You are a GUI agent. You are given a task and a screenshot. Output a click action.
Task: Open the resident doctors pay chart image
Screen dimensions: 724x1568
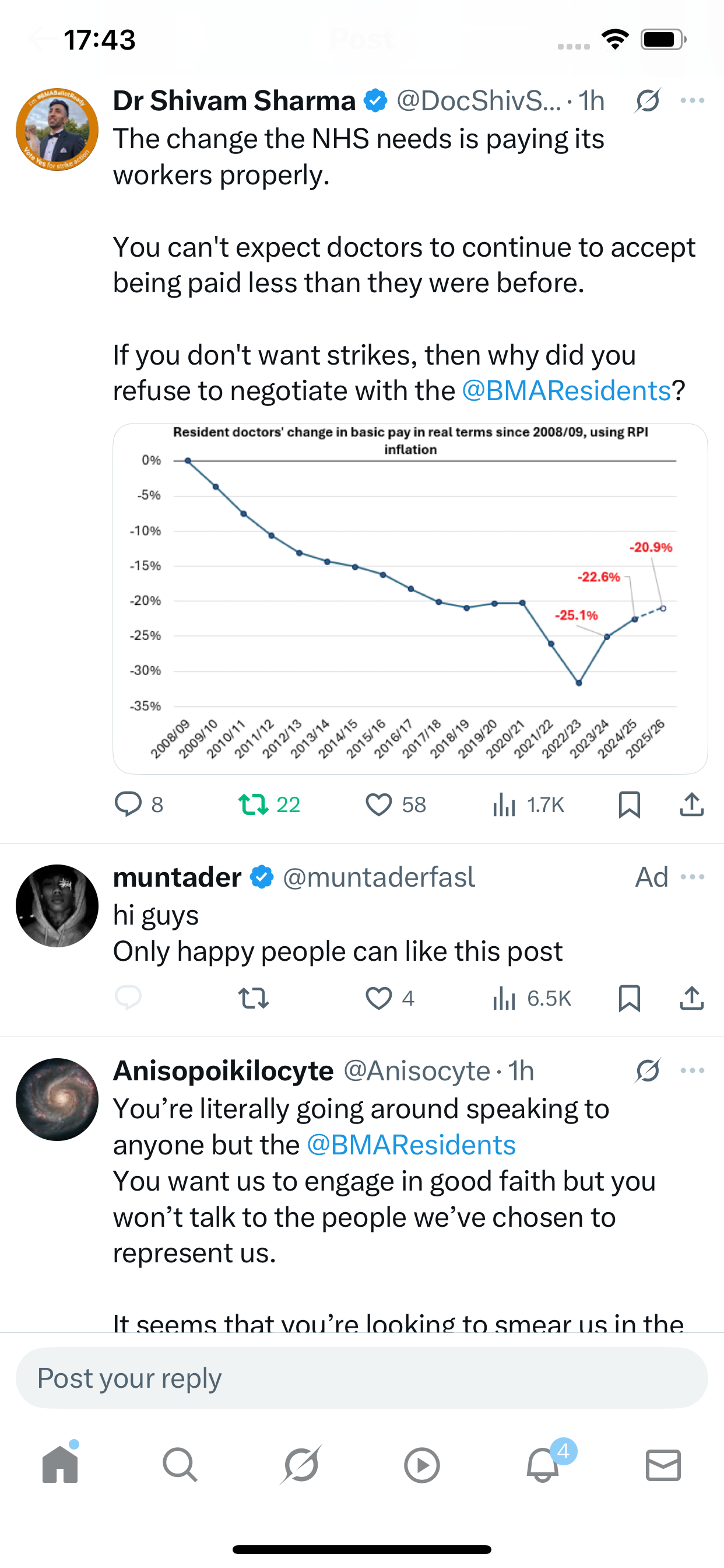410,599
